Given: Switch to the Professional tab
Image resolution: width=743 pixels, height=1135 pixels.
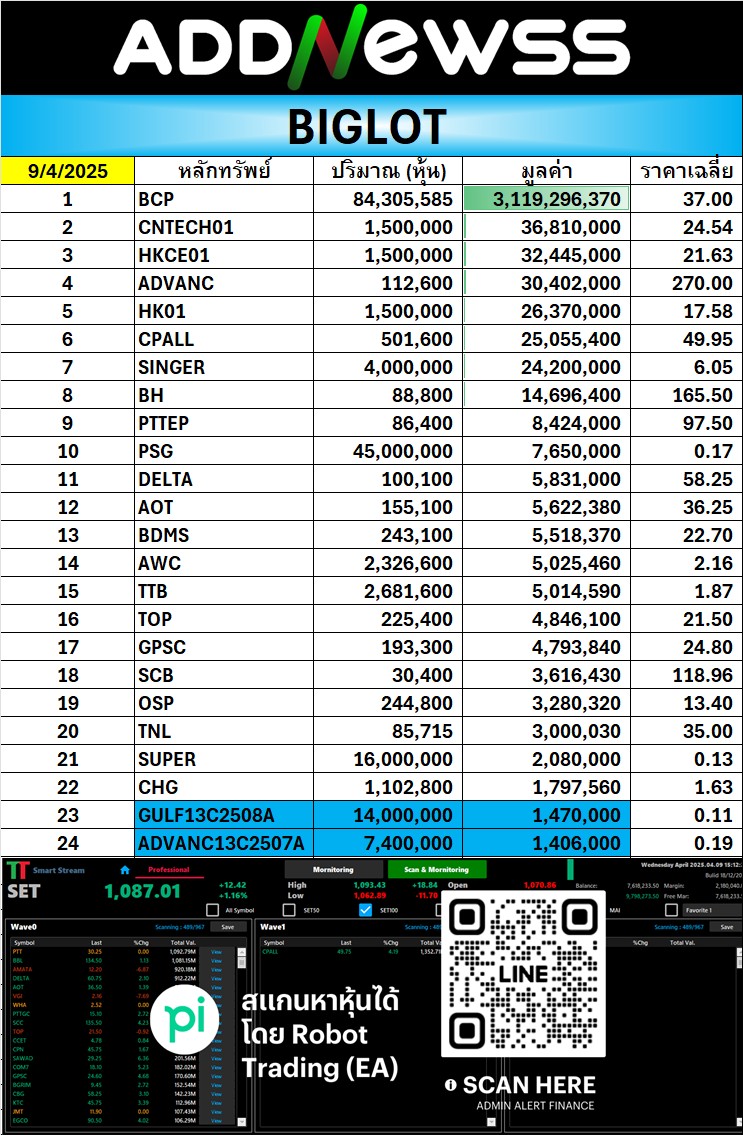Looking at the screenshot, I should coord(169,870).
